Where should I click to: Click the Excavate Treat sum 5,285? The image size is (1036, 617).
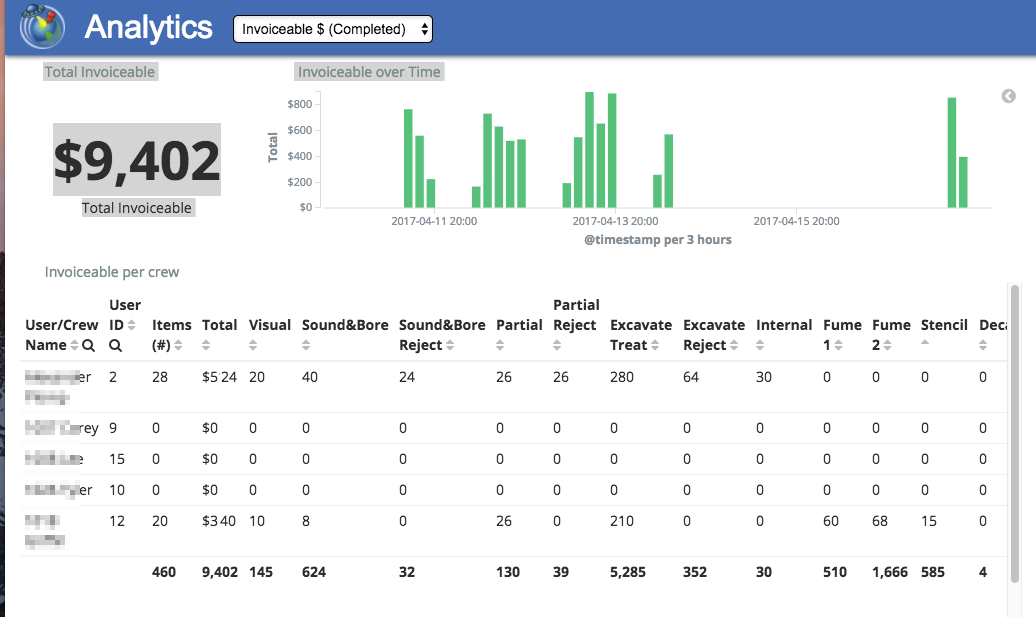628,572
